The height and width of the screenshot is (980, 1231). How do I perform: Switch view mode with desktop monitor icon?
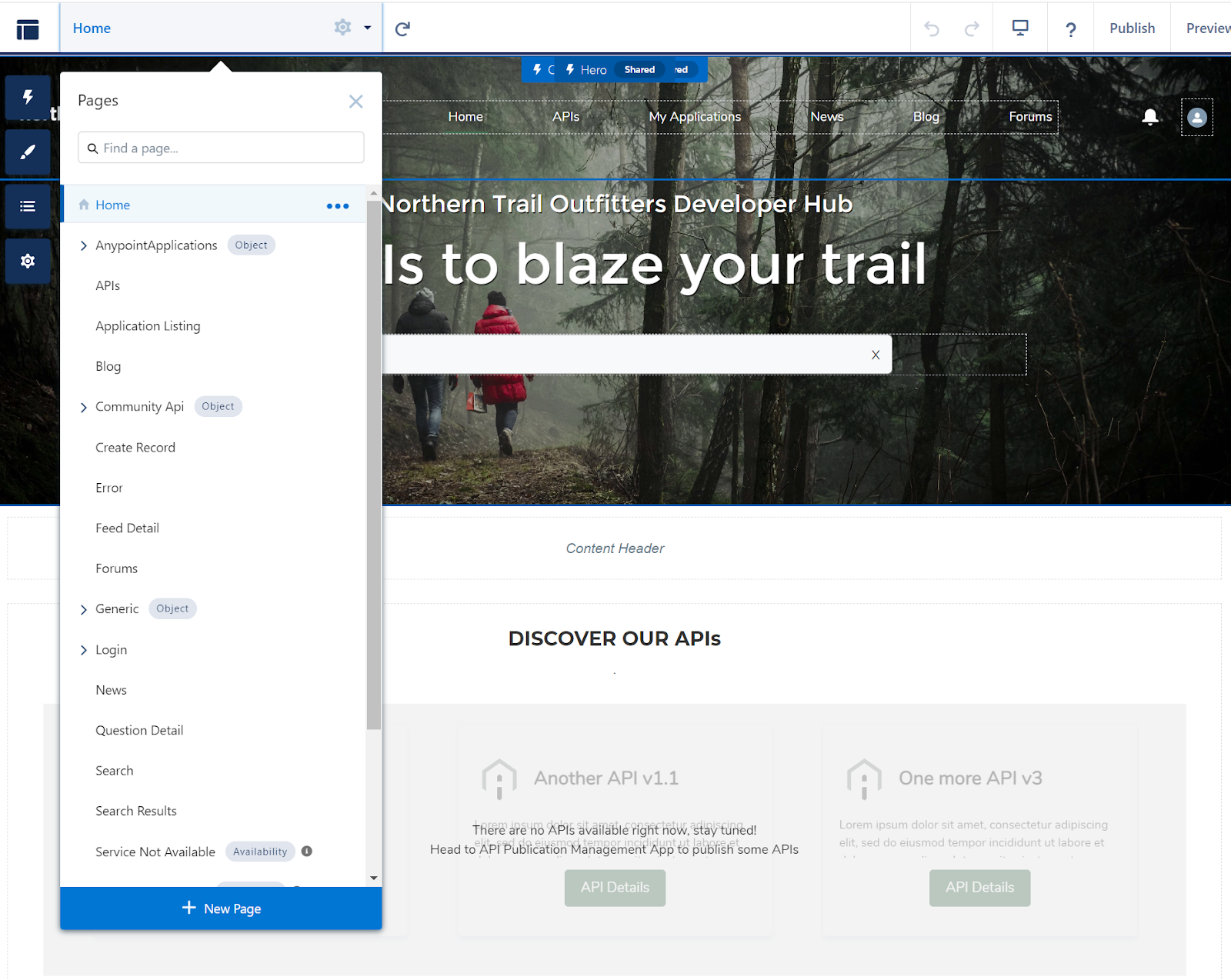(x=1020, y=28)
